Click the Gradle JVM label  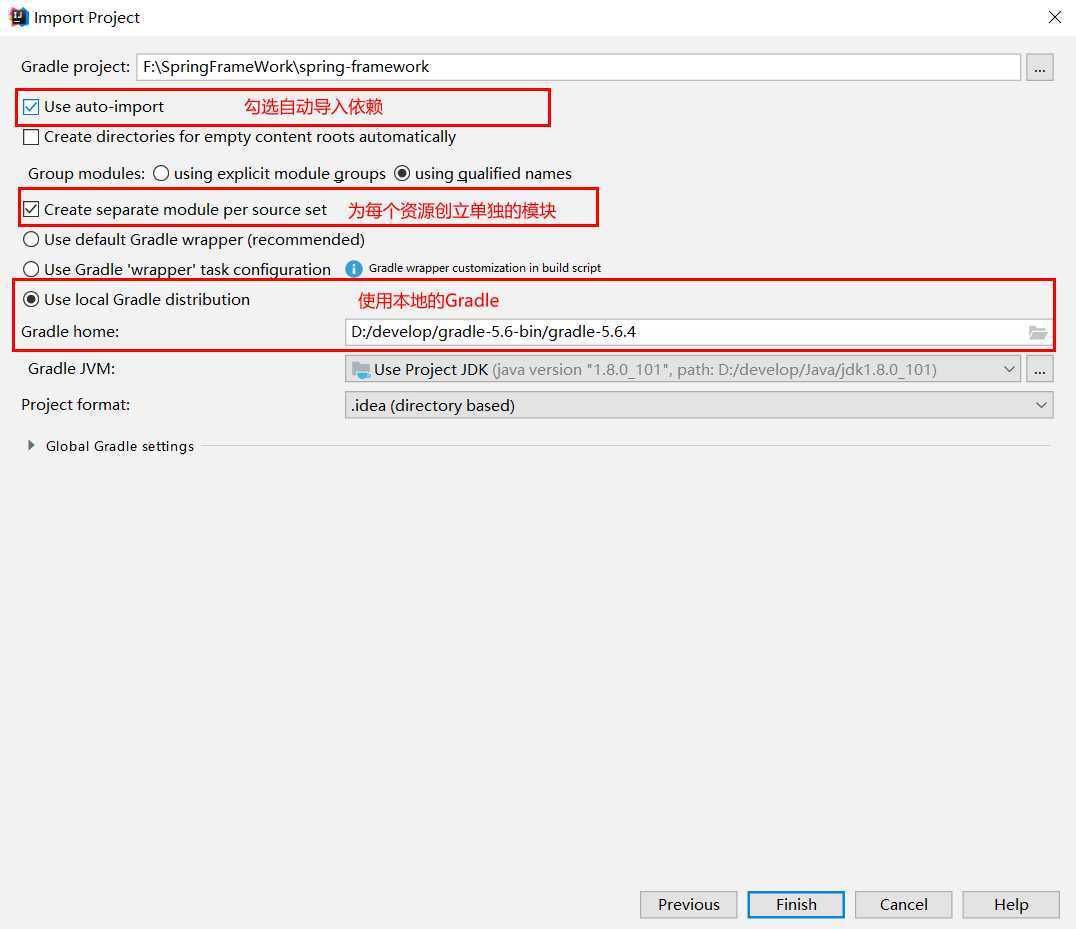71,368
